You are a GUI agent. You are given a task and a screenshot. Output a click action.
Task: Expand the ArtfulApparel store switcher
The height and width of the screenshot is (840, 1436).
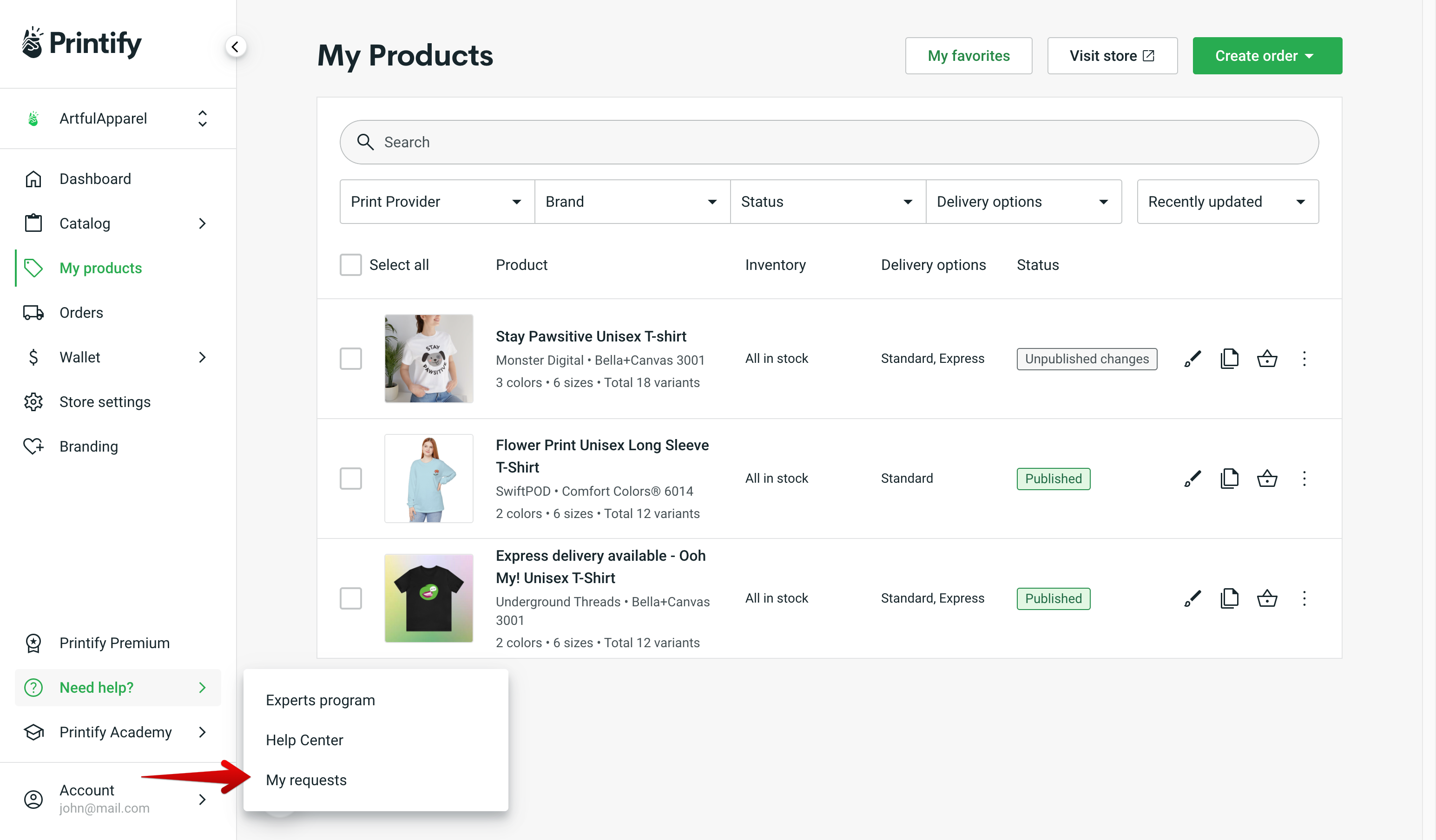tap(202, 118)
